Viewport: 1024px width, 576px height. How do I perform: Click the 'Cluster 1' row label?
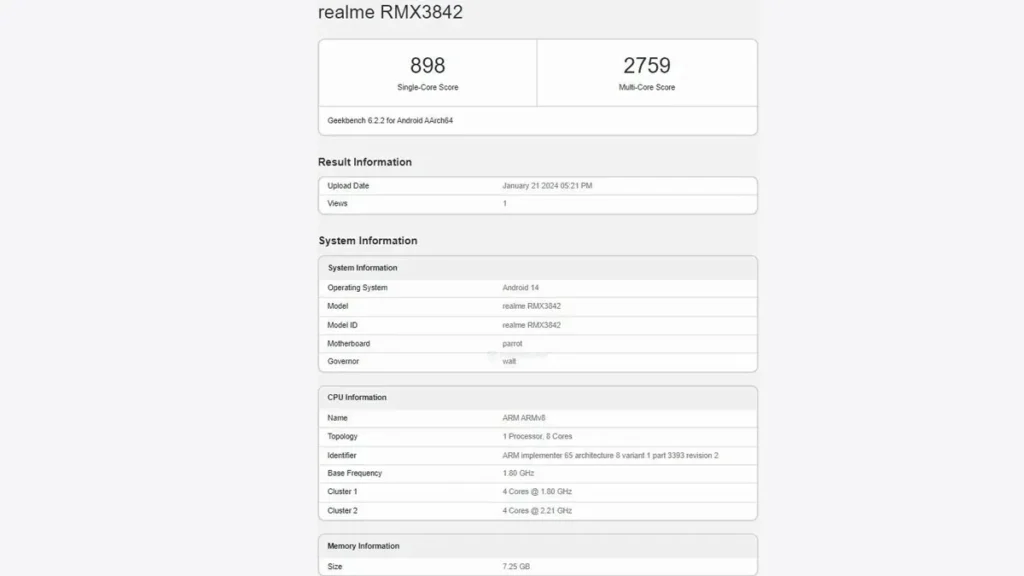[342, 492]
